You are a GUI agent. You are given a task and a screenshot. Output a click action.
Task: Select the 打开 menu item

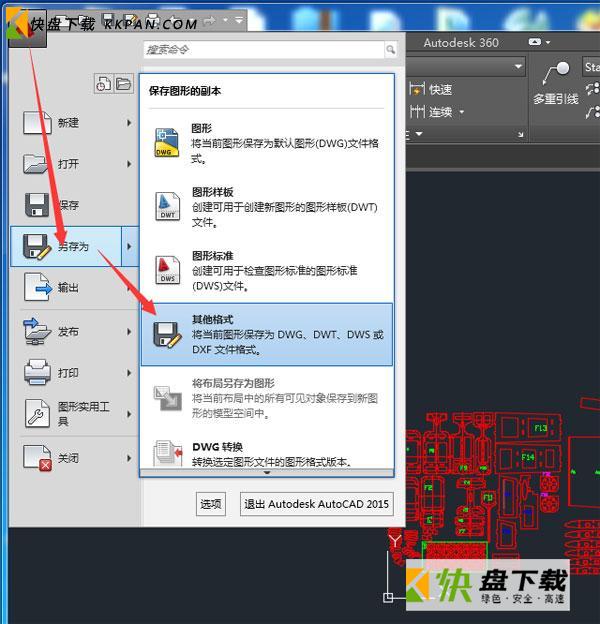click(74, 164)
